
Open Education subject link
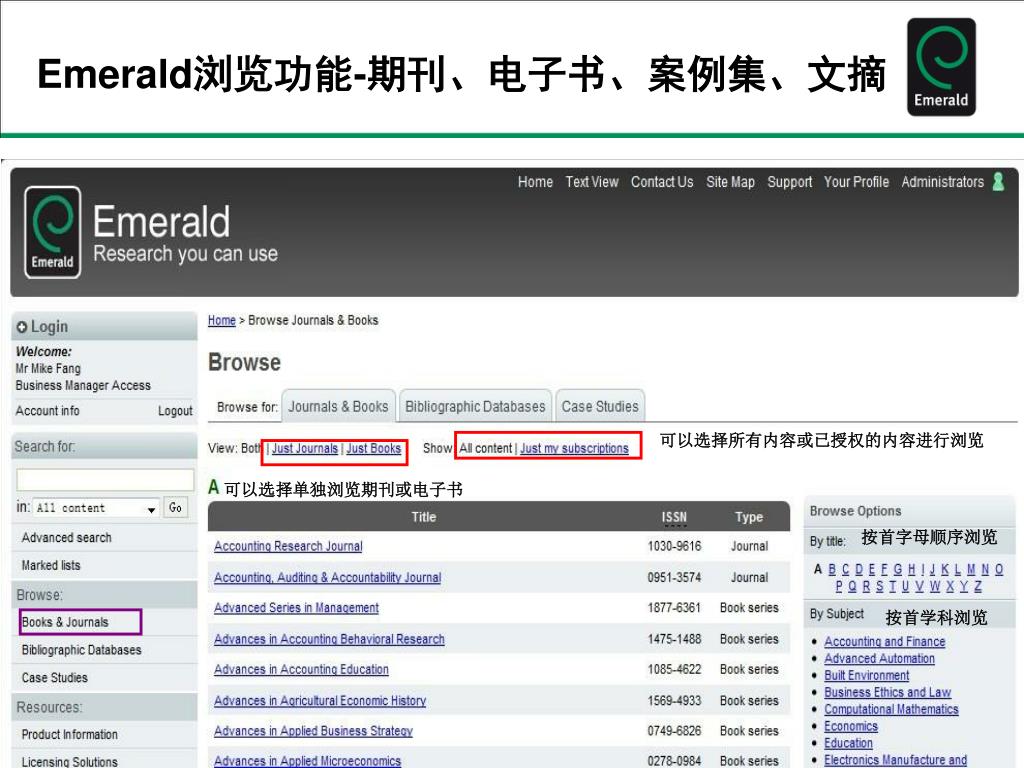point(848,744)
